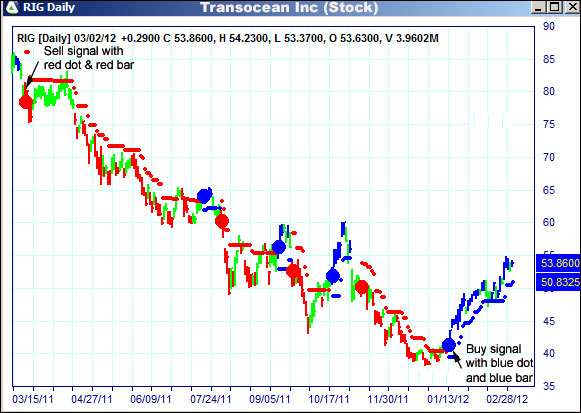Click the 01/13/12 date axis label
The width and height of the screenshot is (581, 413).
(x=448, y=400)
